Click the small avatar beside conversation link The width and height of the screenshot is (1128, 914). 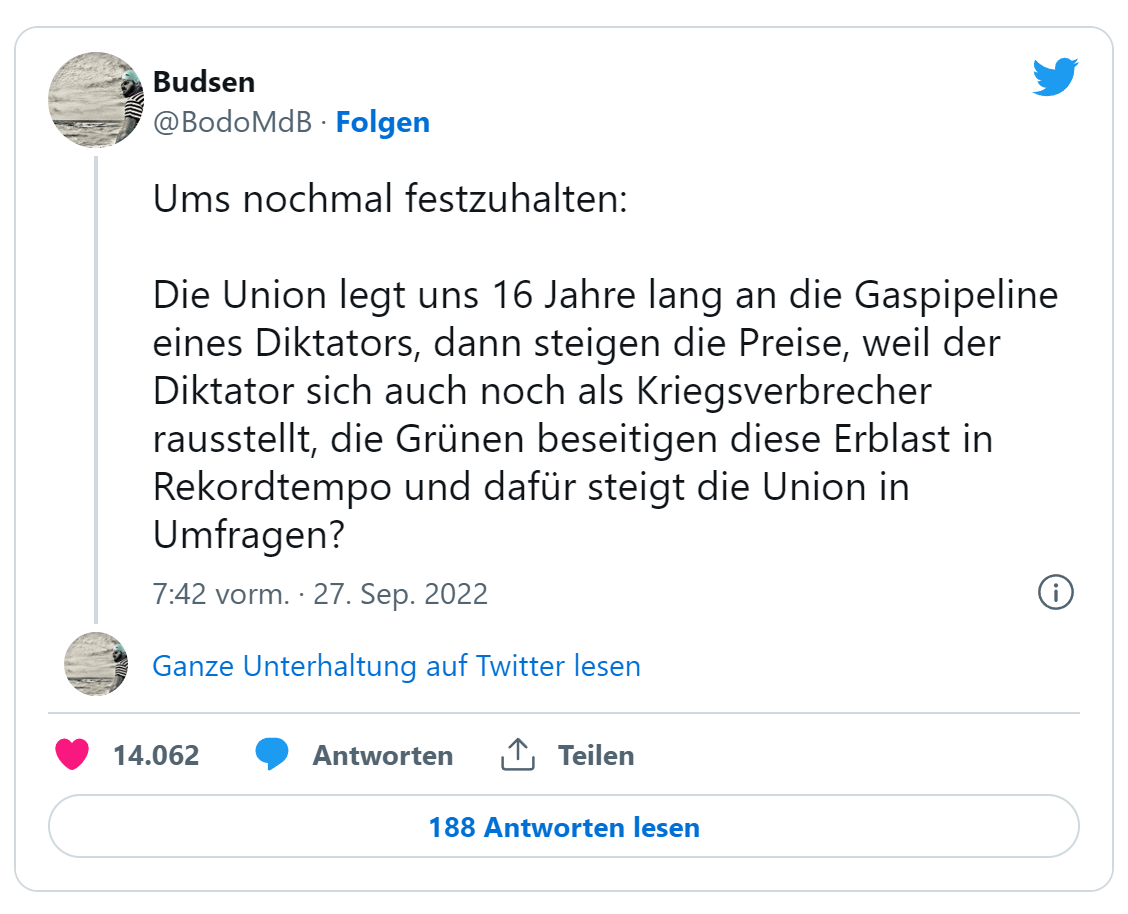tap(96, 665)
